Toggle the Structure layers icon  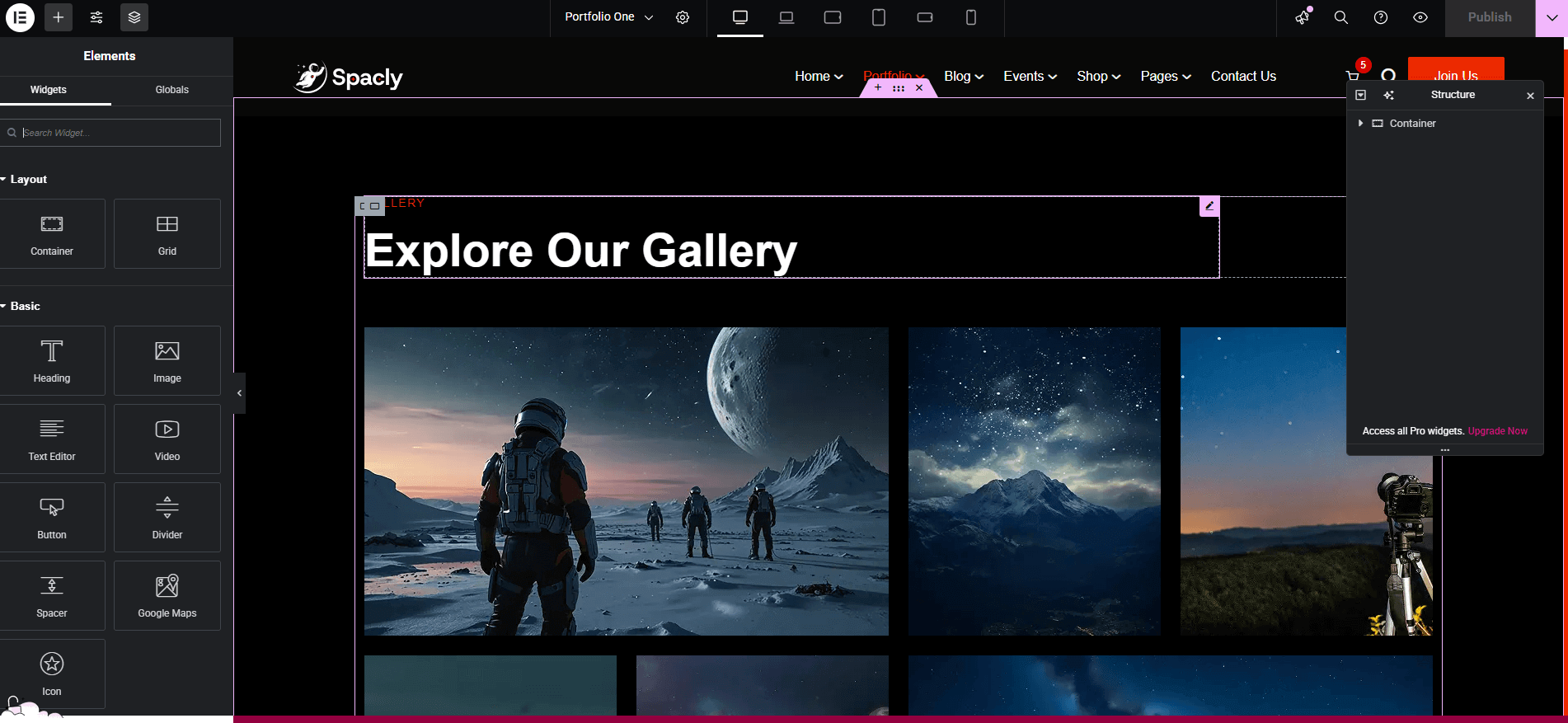point(134,17)
